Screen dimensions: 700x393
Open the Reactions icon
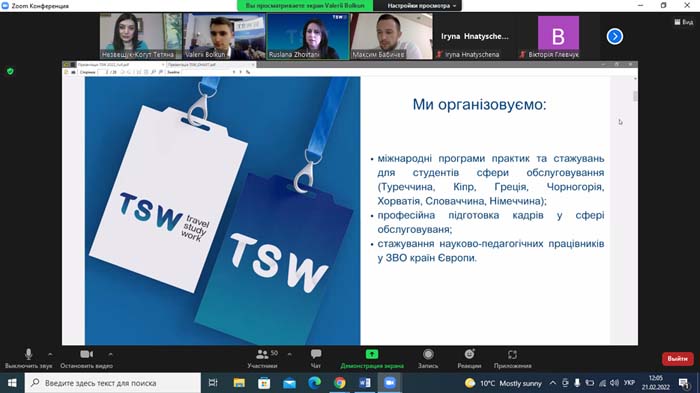point(469,354)
